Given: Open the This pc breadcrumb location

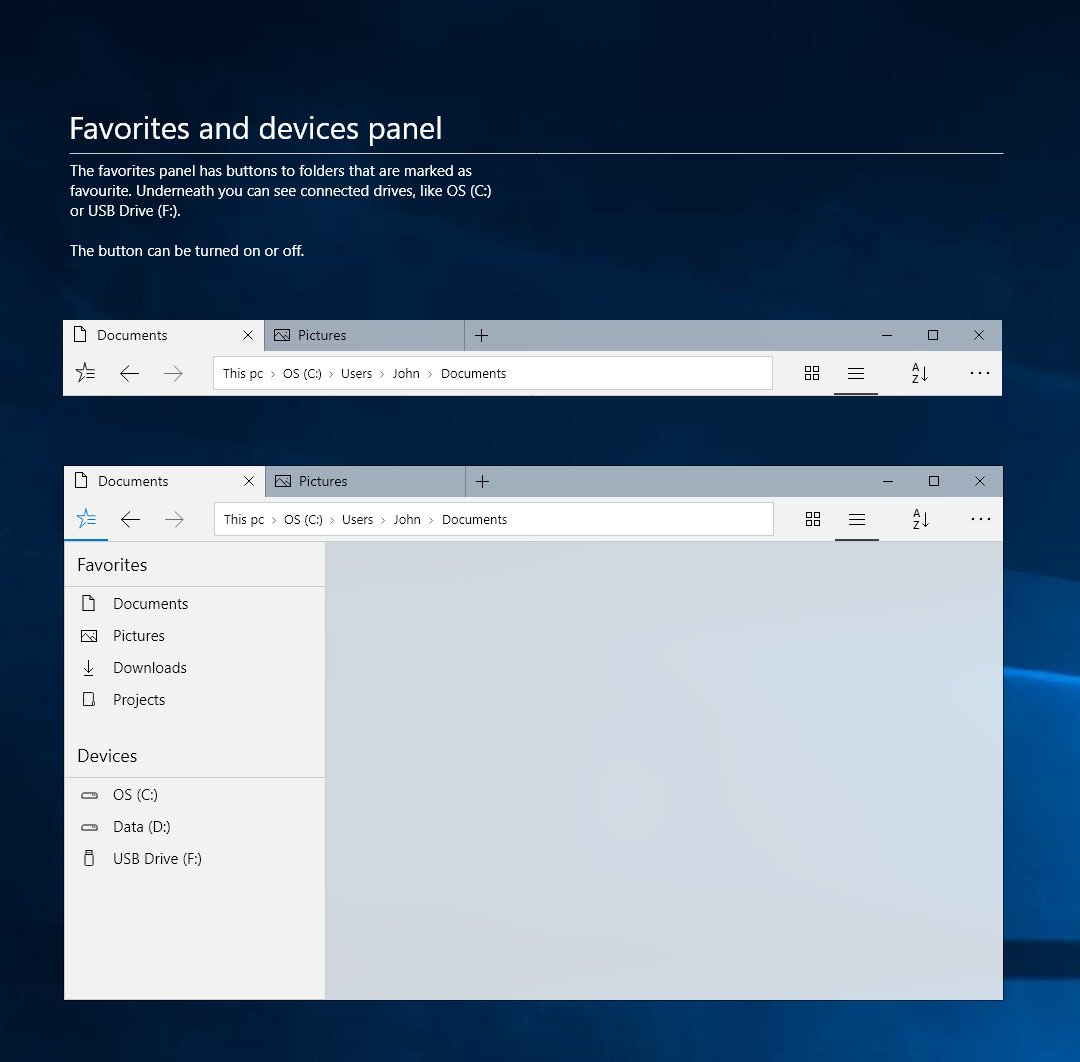Looking at the screenshot, I should [242, 519].
